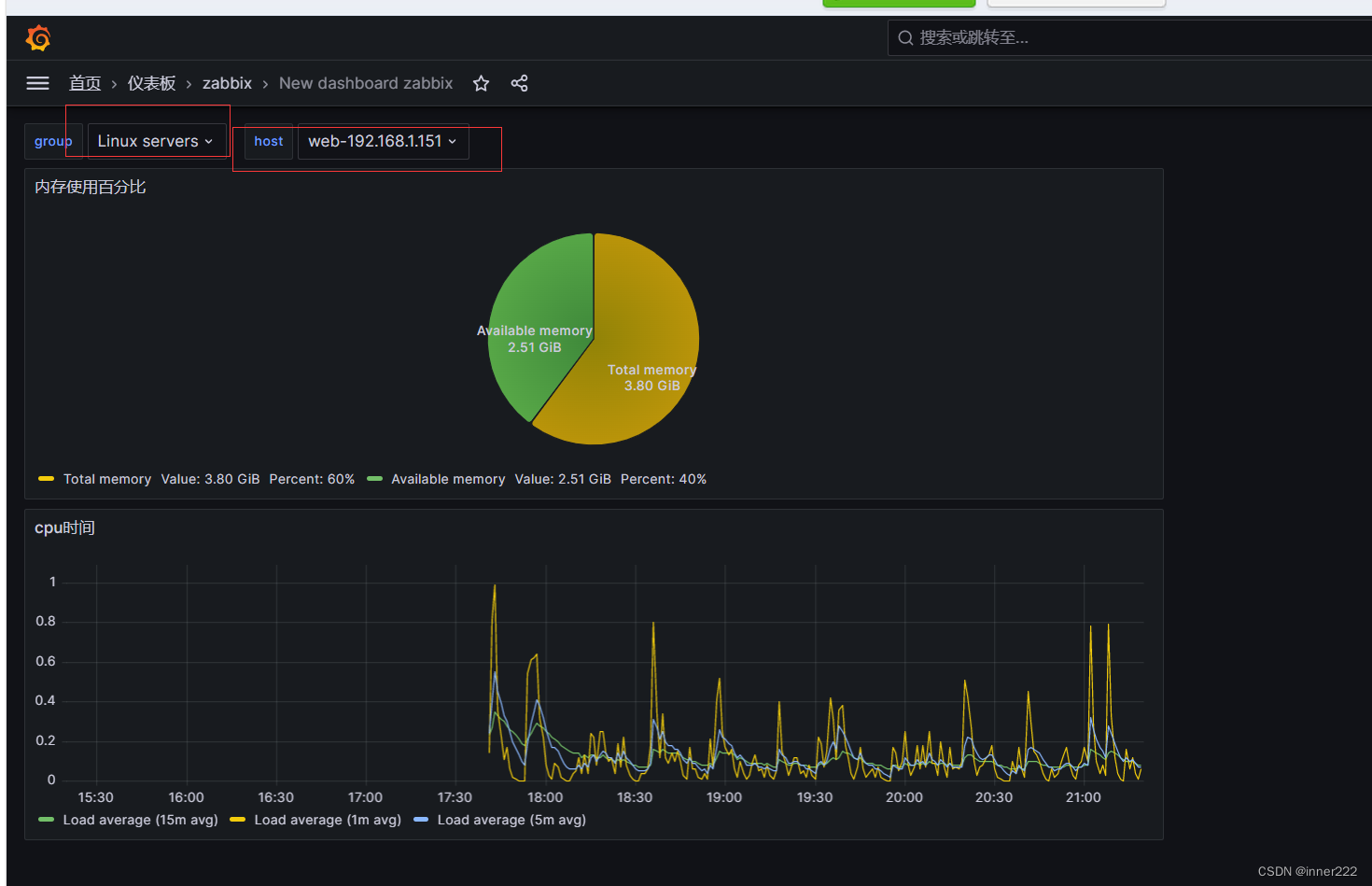
Task: Open the zabbix folder breadcrumb
Action: 227,83
